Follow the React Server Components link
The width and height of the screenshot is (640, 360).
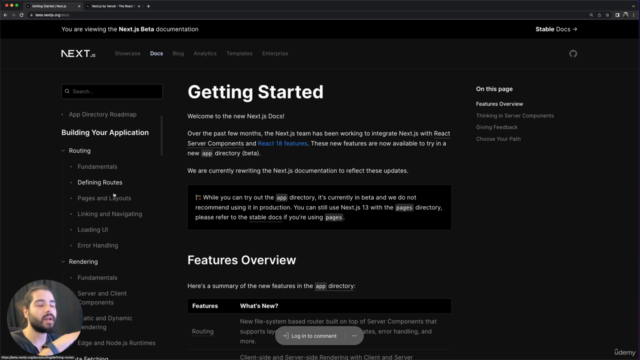tap(318, 138)
